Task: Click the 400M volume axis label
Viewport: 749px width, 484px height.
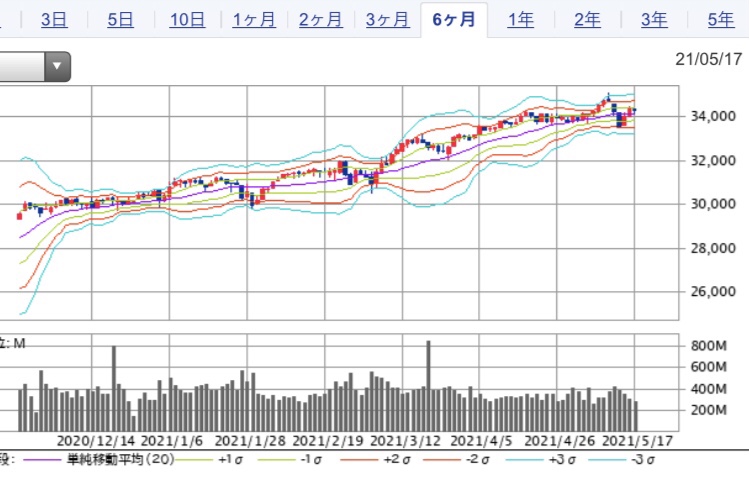Action: point(709,389)
